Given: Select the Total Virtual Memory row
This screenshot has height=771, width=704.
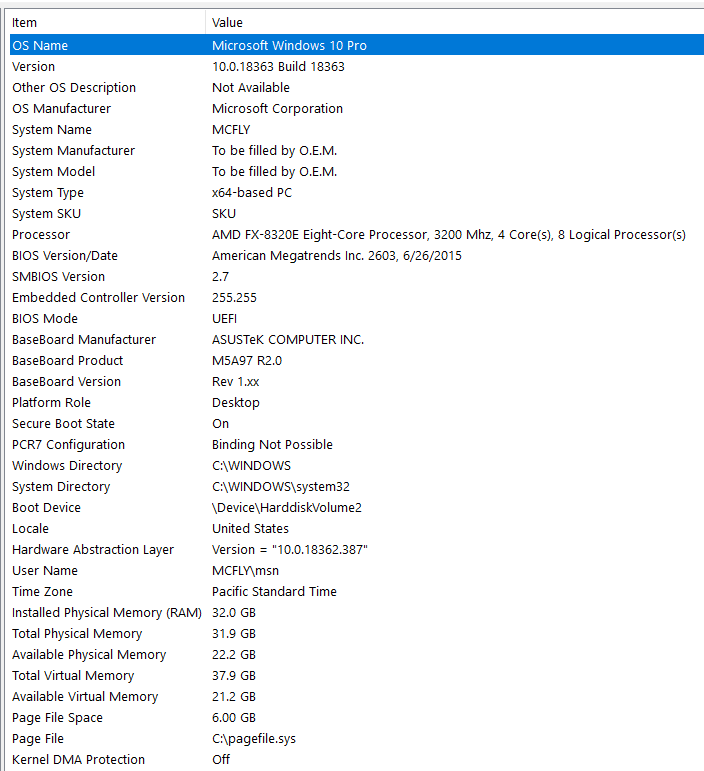Looking at the screenshot, I should (357, 676).
